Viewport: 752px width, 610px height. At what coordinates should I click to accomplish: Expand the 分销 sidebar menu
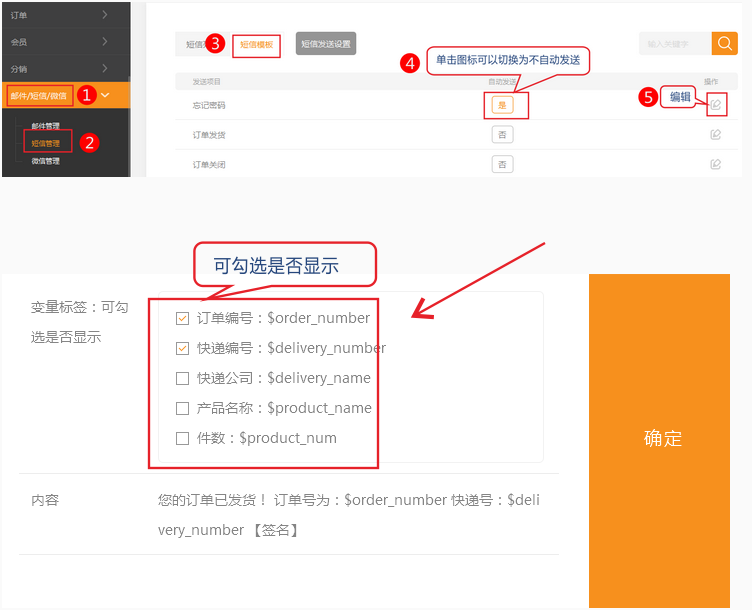point(65,69)
